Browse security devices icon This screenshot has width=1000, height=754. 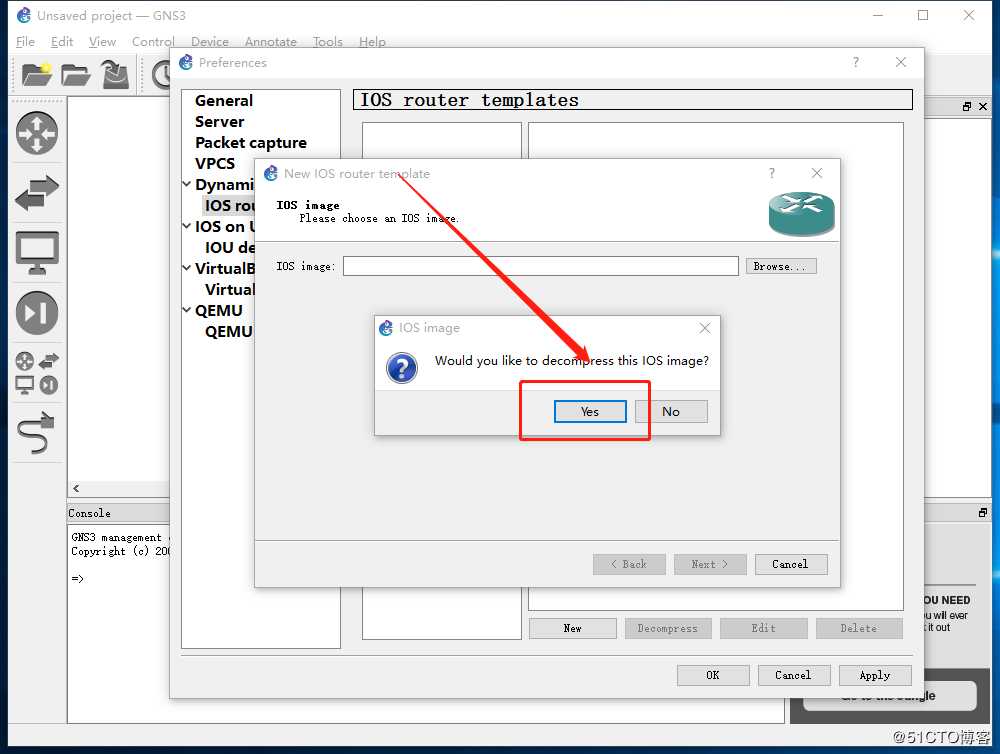37,313
